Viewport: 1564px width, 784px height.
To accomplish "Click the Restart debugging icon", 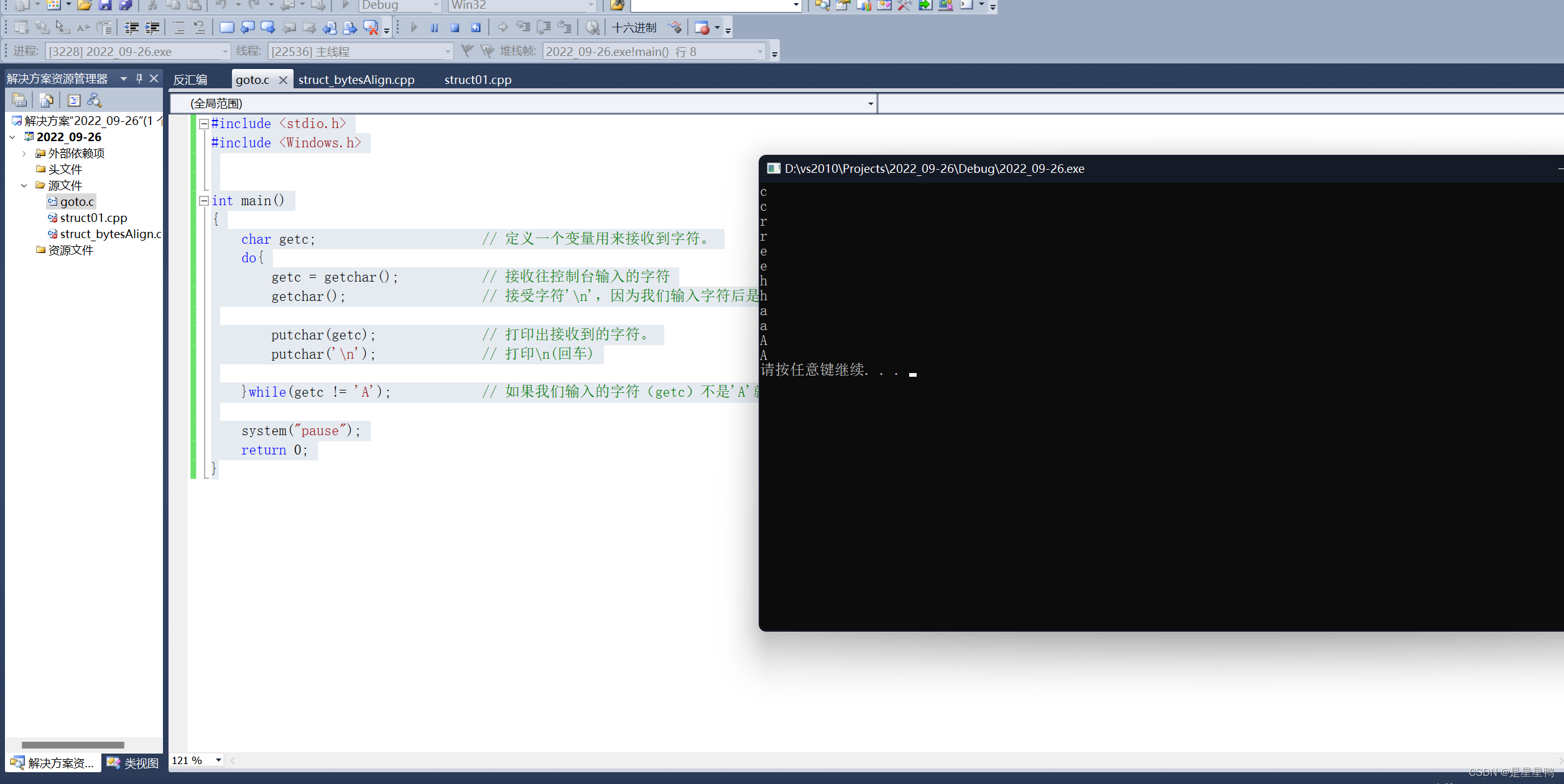I will (x=476, y=27).
